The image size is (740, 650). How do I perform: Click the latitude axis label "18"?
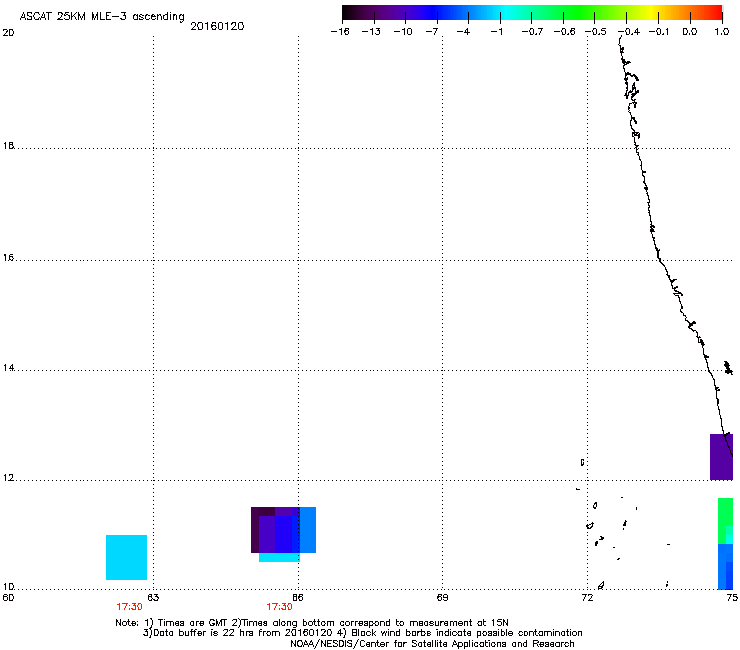8,146
